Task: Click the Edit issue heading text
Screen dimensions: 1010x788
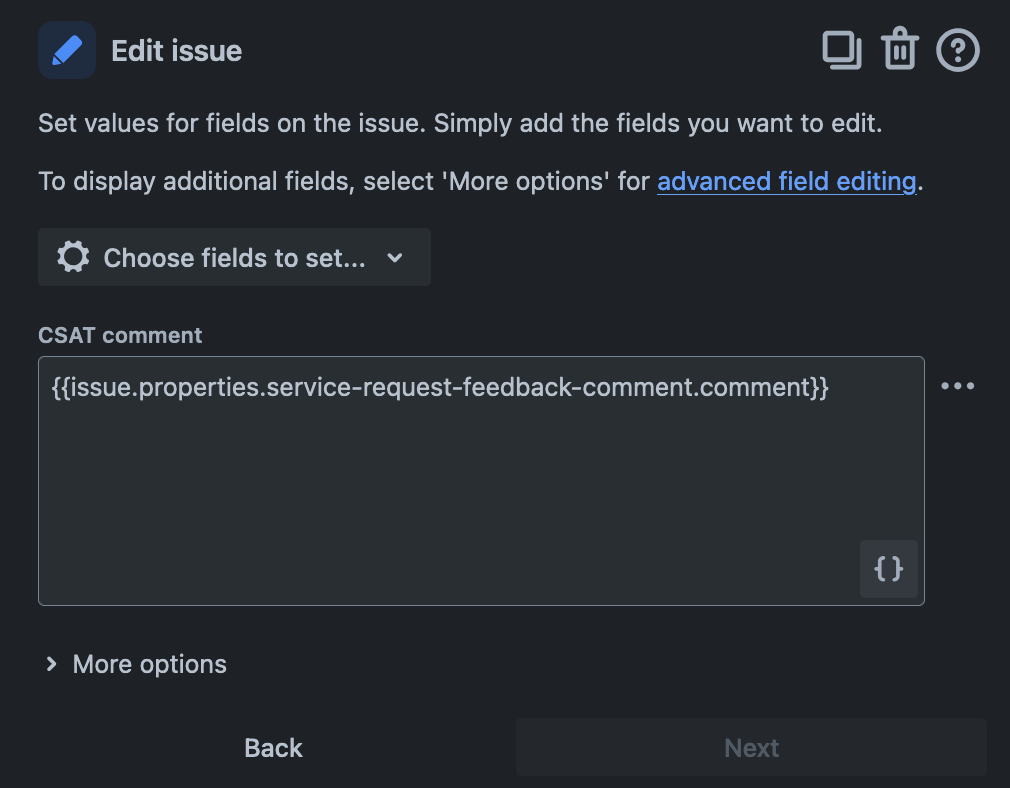Action: (176, 50)
